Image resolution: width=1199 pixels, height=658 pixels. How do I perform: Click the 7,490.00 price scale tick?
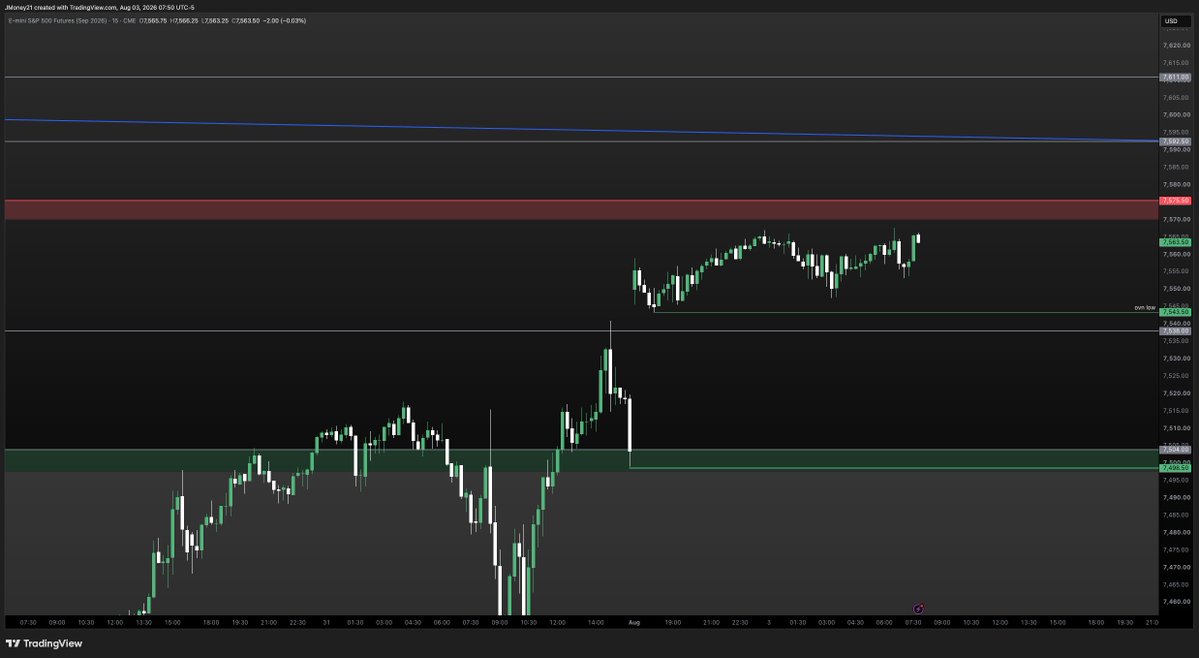click(x=1176, y=498)
